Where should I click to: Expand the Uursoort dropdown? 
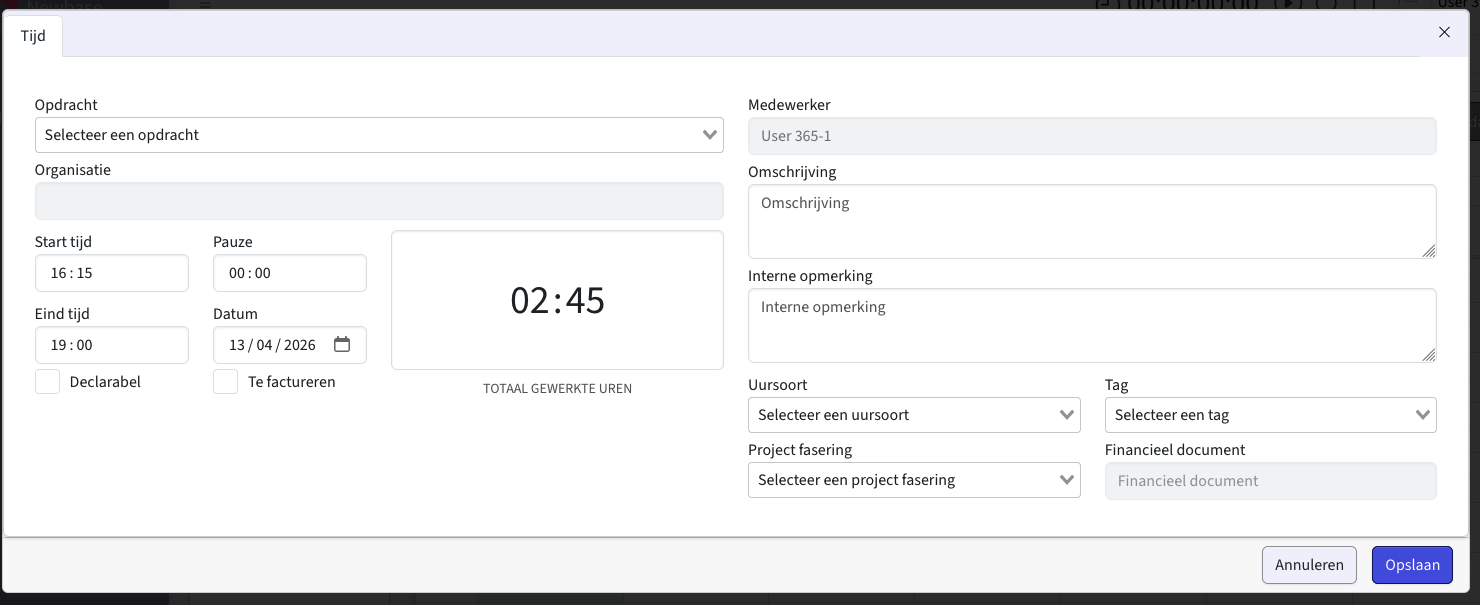914,415
